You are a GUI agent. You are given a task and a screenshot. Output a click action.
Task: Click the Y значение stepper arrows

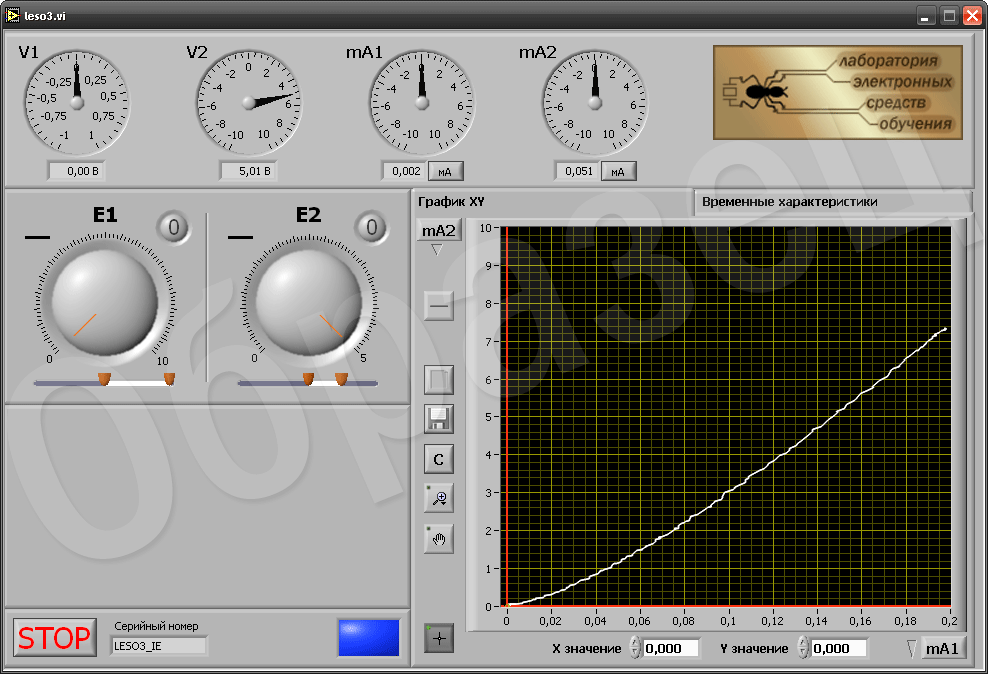coord(803,648)
